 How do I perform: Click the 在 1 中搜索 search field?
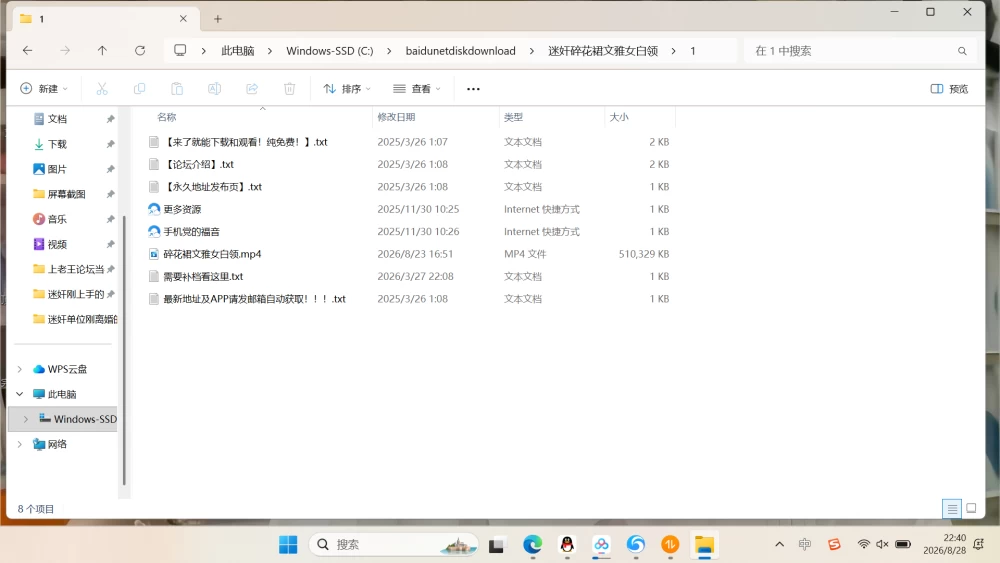click(x=861, y=51)
